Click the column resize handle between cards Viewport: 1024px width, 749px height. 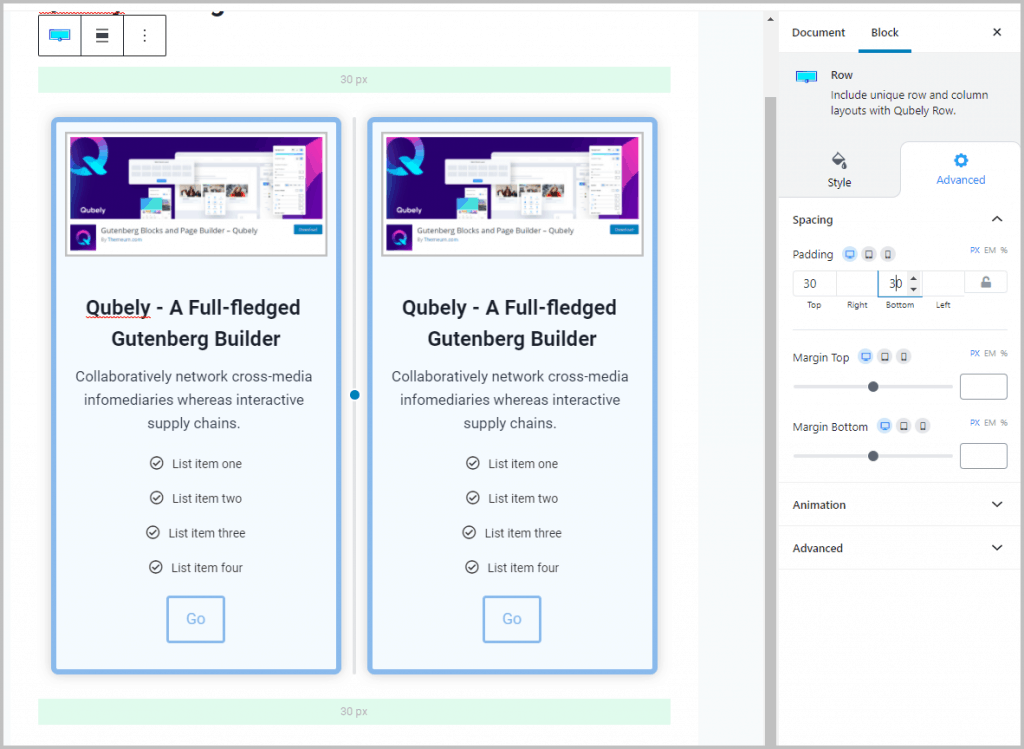pyautogui.click(x=355, y=394)
